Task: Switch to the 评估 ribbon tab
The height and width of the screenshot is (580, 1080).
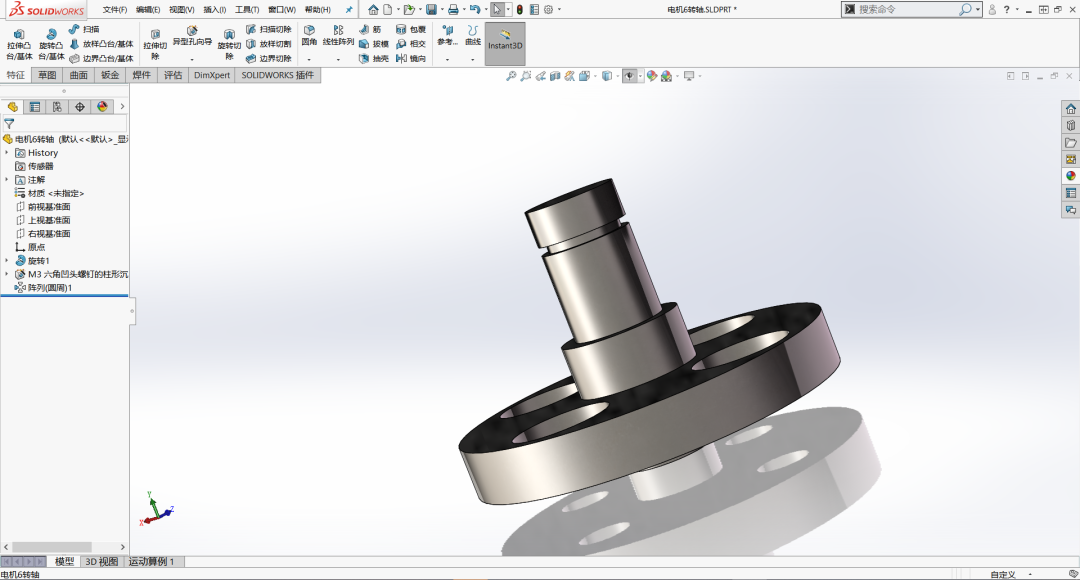Action: 172,74
